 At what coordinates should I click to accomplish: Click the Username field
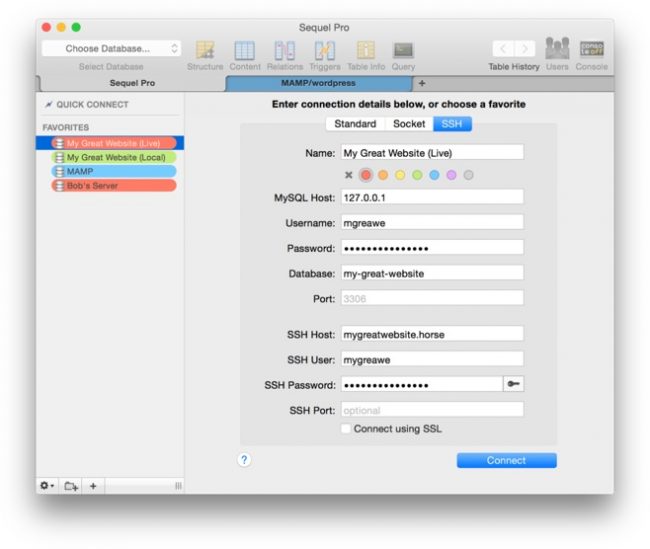(432, 223)
